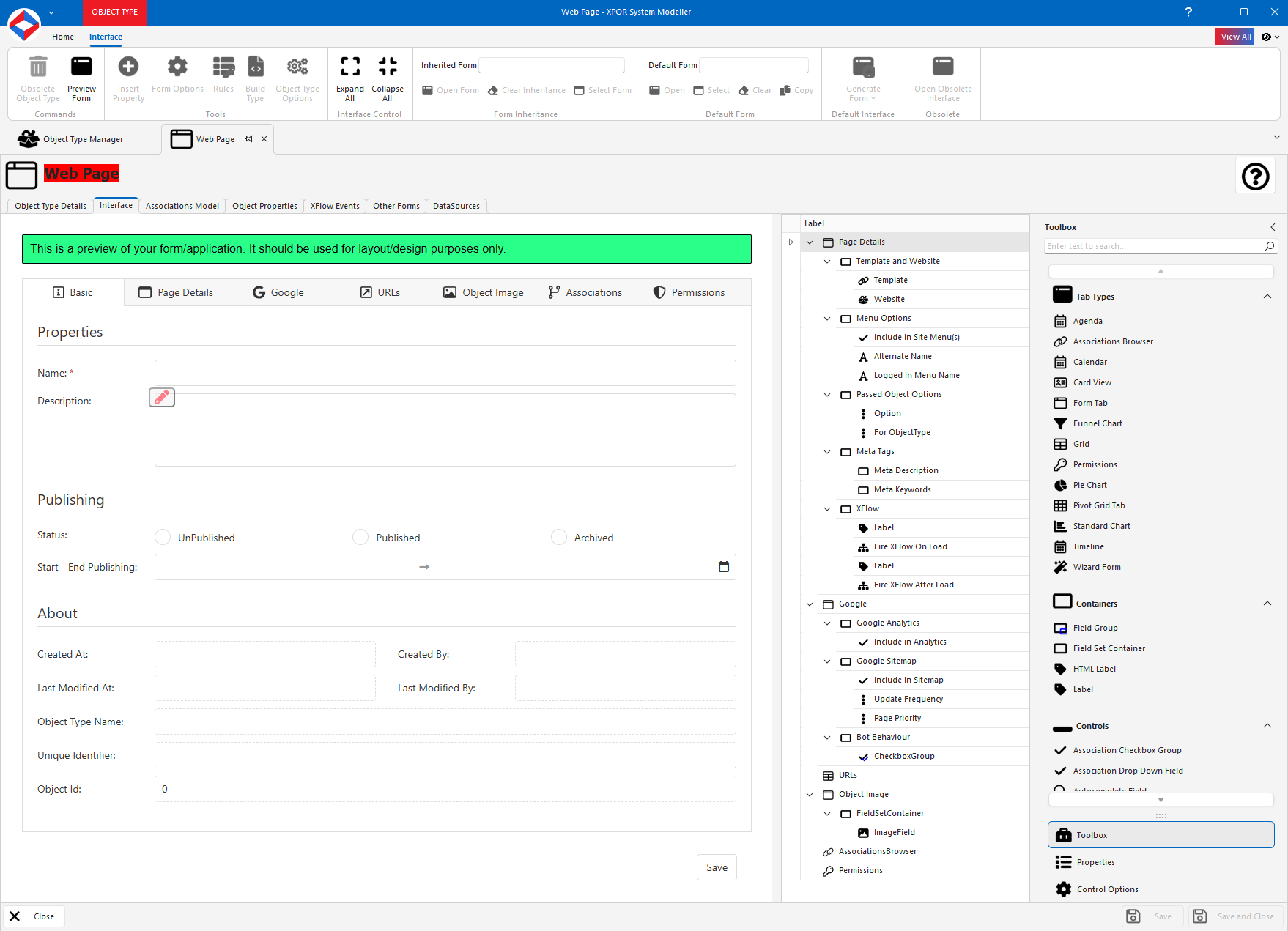Select the Published radio button
Screen dimensions: 1288x931
(x=360, y=537)
